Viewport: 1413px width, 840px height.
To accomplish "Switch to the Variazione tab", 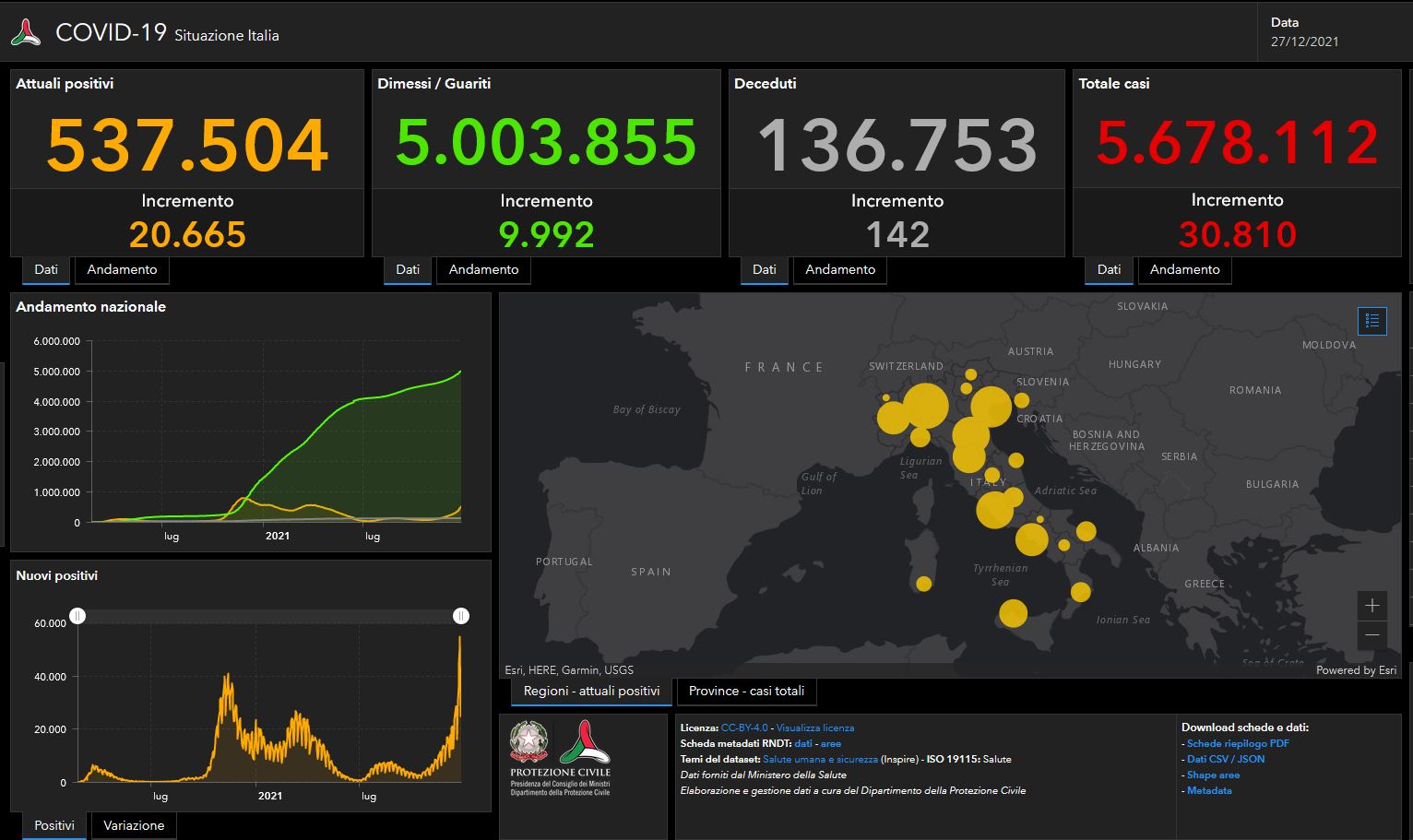I will [x=133, y=825].
